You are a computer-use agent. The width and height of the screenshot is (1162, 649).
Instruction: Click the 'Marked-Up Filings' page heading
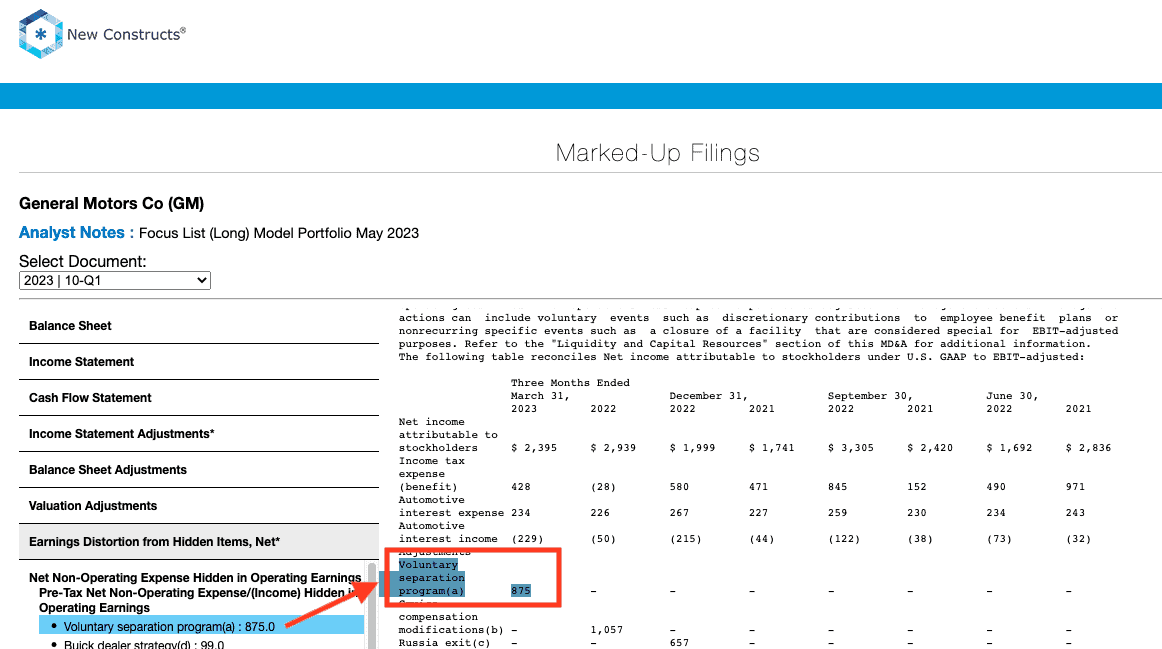coord(658,153)
